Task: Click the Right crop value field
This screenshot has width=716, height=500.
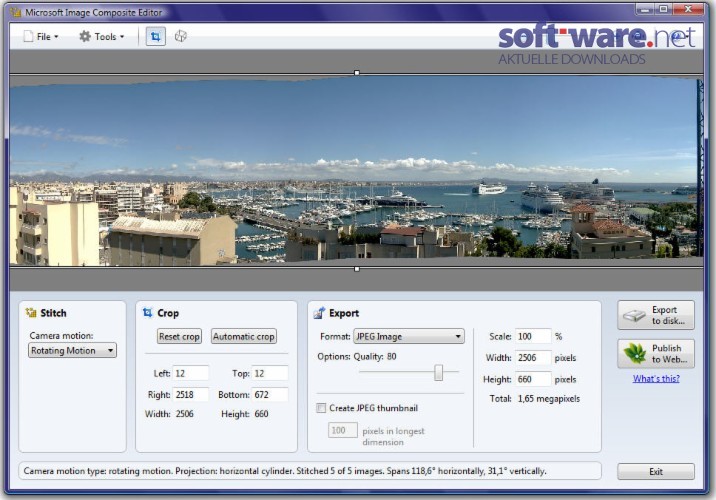Action: [190, 395]
